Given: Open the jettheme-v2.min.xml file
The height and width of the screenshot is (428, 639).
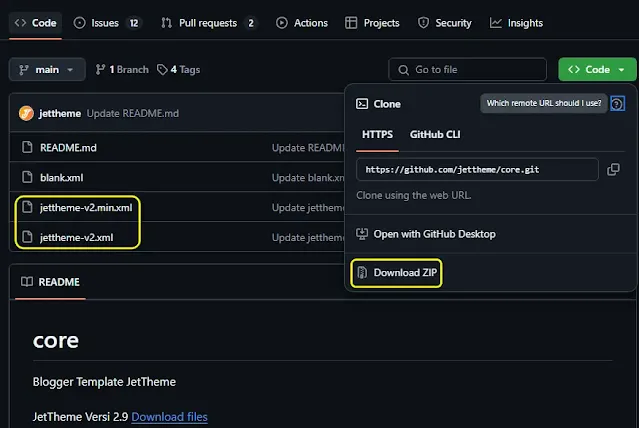Looking at the screenshot, I should coord(86,207).
